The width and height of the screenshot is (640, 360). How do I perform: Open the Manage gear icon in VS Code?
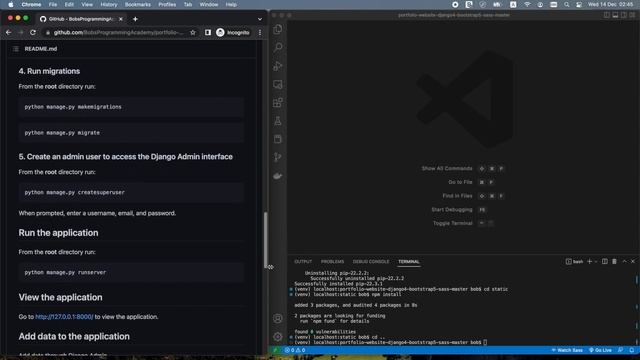click(x=278, y=336)
